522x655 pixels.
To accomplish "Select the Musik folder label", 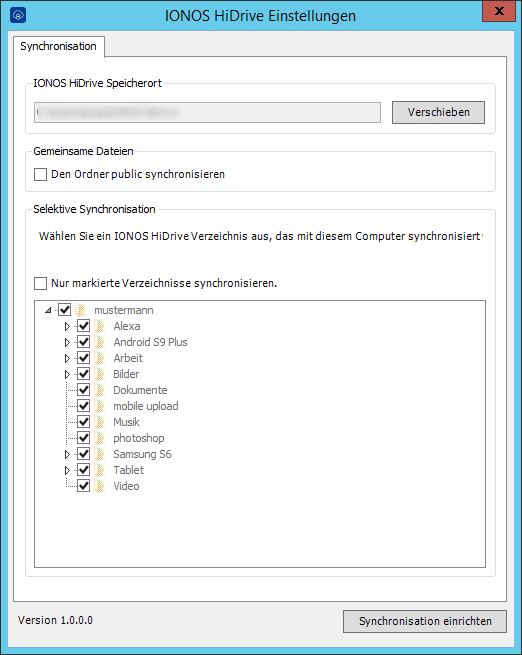I will click(x=127, y=422).
